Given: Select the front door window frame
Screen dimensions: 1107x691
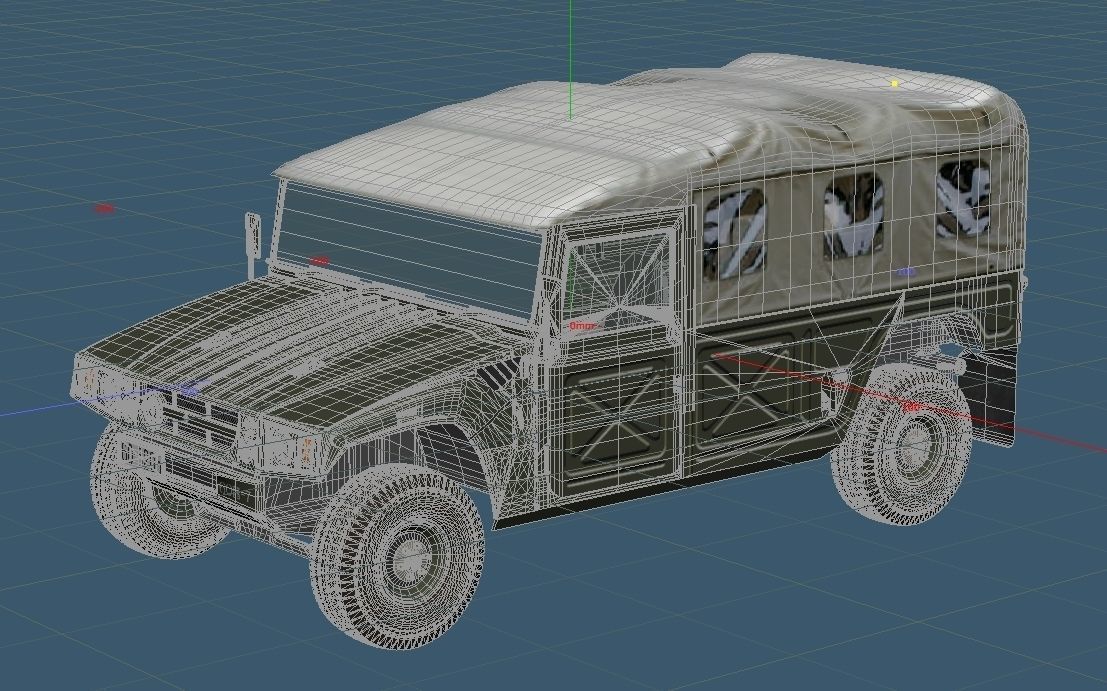Looking at the screenshot, I should point(618,277).
